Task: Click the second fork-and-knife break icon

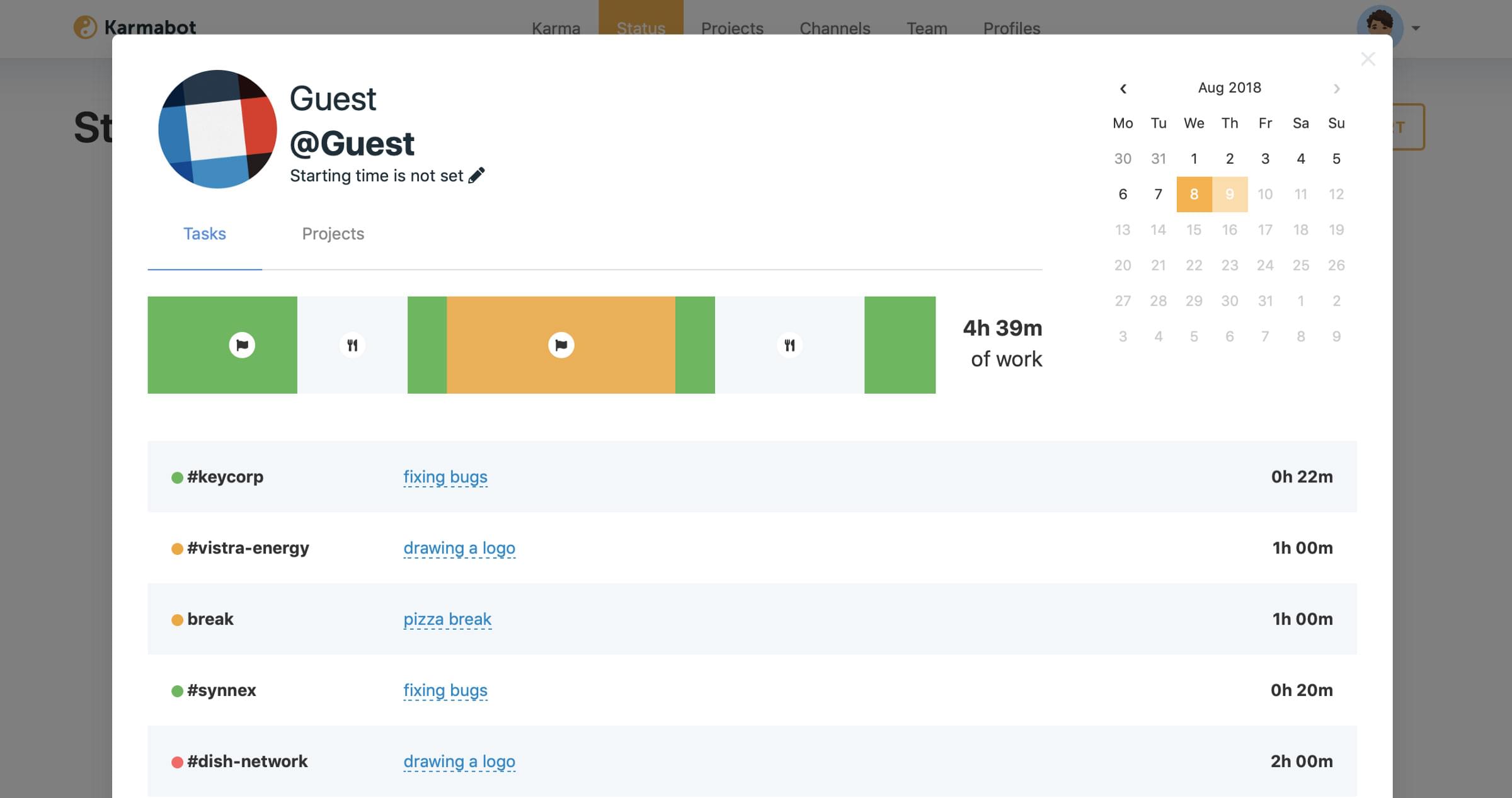Action: tap(789, 345)
